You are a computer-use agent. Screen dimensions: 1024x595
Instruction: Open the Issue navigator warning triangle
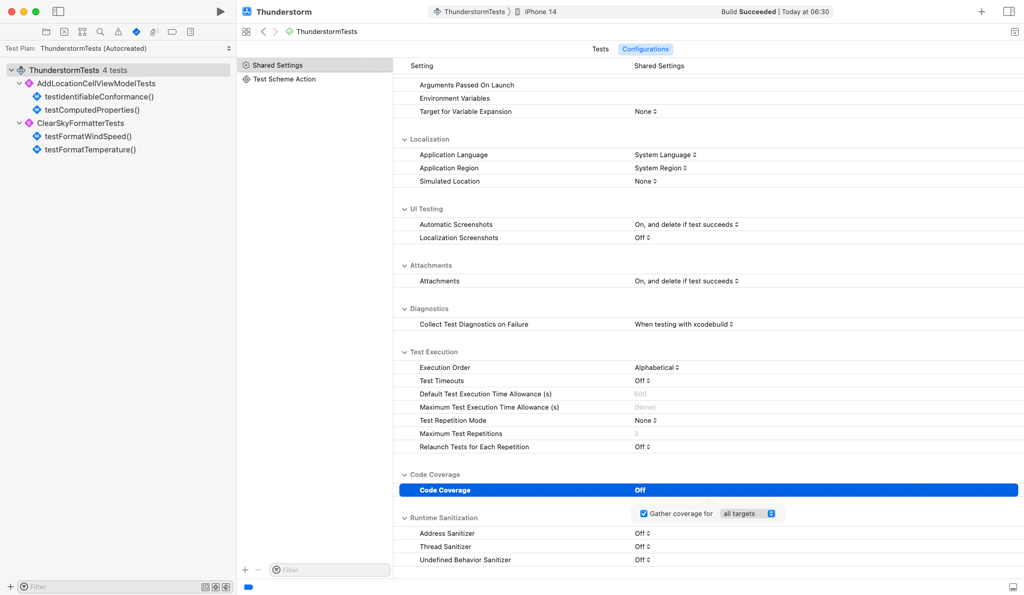118,31
